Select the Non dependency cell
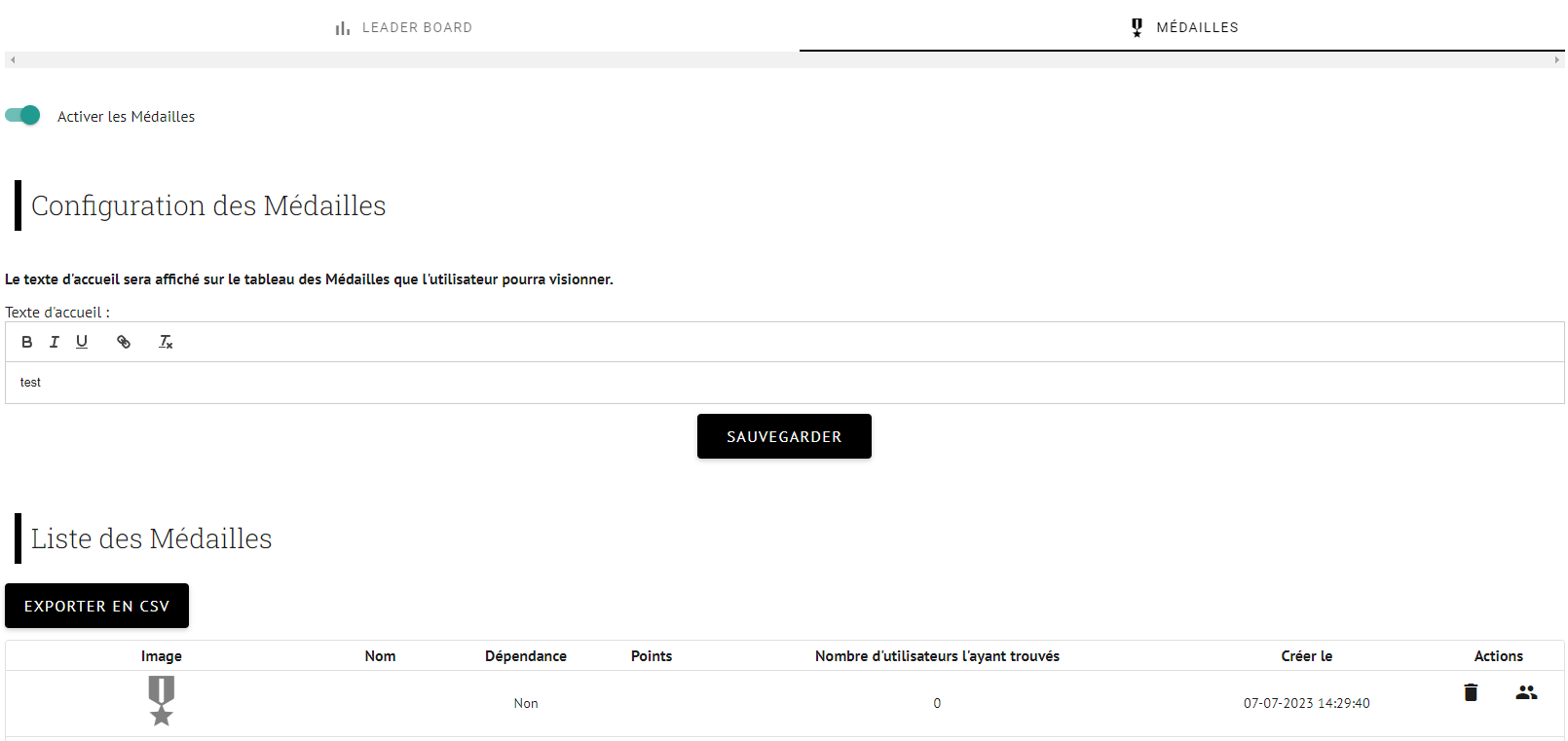The width and height of the screenshot is (1568, 741). point(526,703)
